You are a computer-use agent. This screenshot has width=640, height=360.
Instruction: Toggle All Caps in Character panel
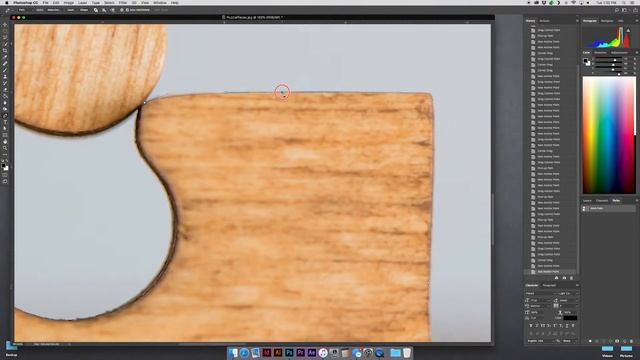[x=543, y=326]
